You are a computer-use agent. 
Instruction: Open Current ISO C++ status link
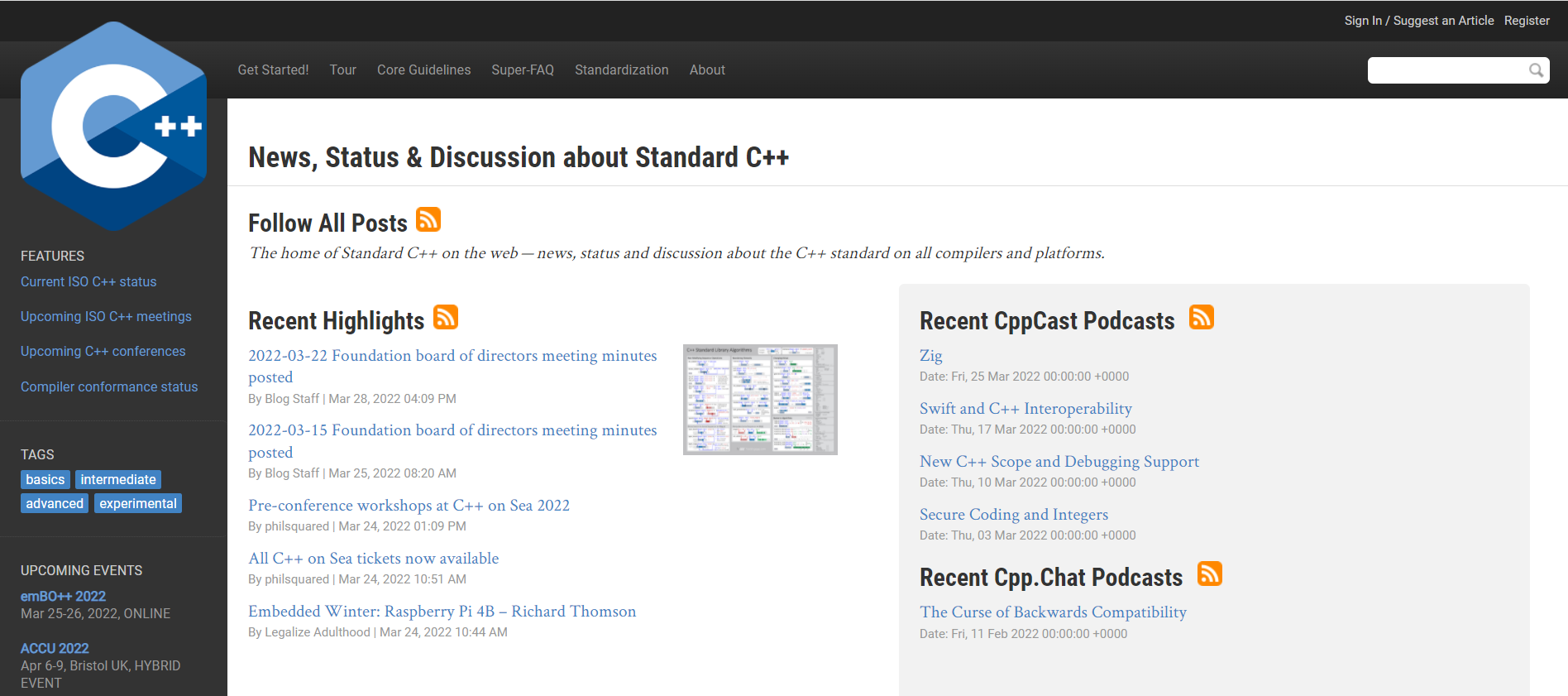tap(88, 282)
